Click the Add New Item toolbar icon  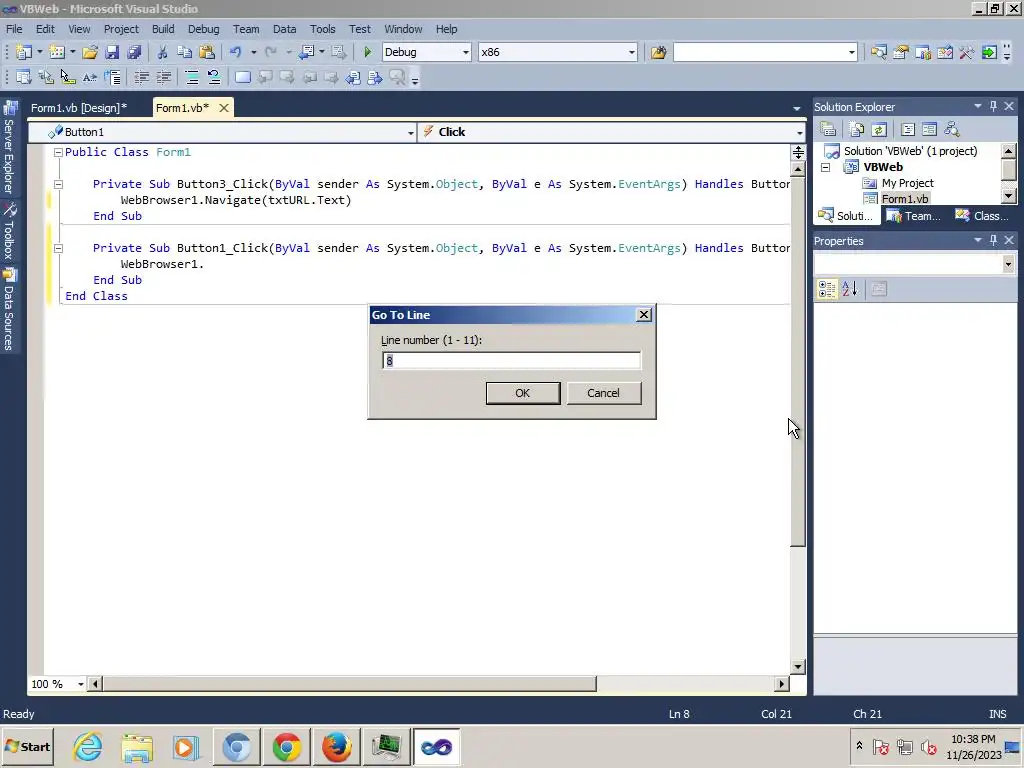57,52
